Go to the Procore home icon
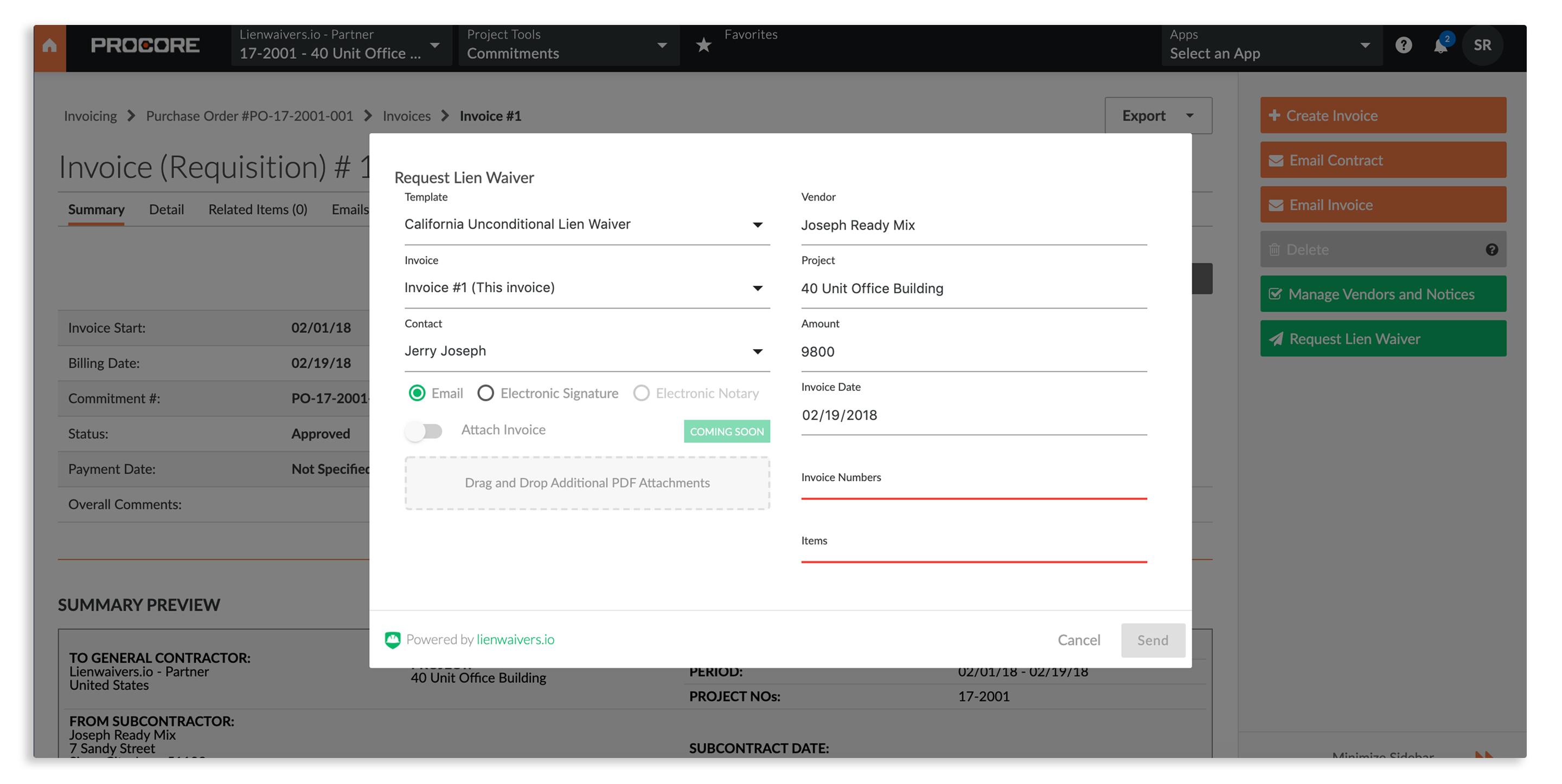The height and width of the screenshot is (784, 1562). (x=50, y=46)
